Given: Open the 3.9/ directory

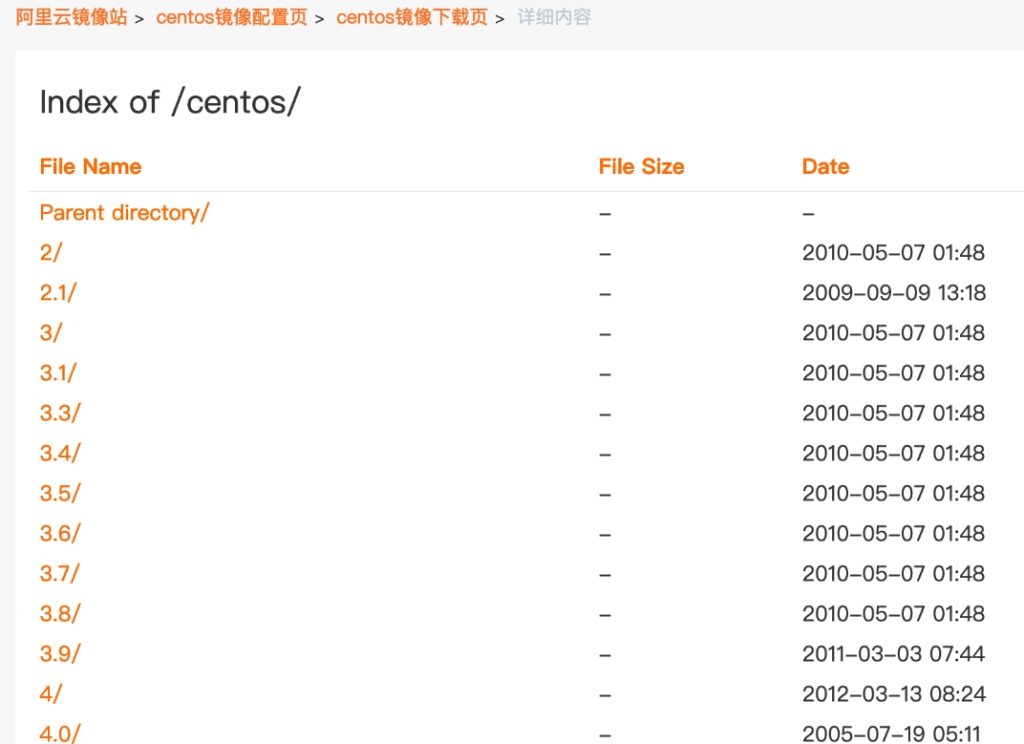Looking at the screenshot, I should coord(58,653).
